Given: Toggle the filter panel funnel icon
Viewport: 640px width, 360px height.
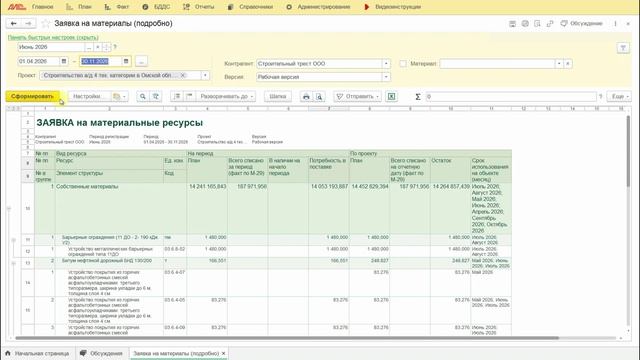Looking at the screenshot, I should point(623,48).
